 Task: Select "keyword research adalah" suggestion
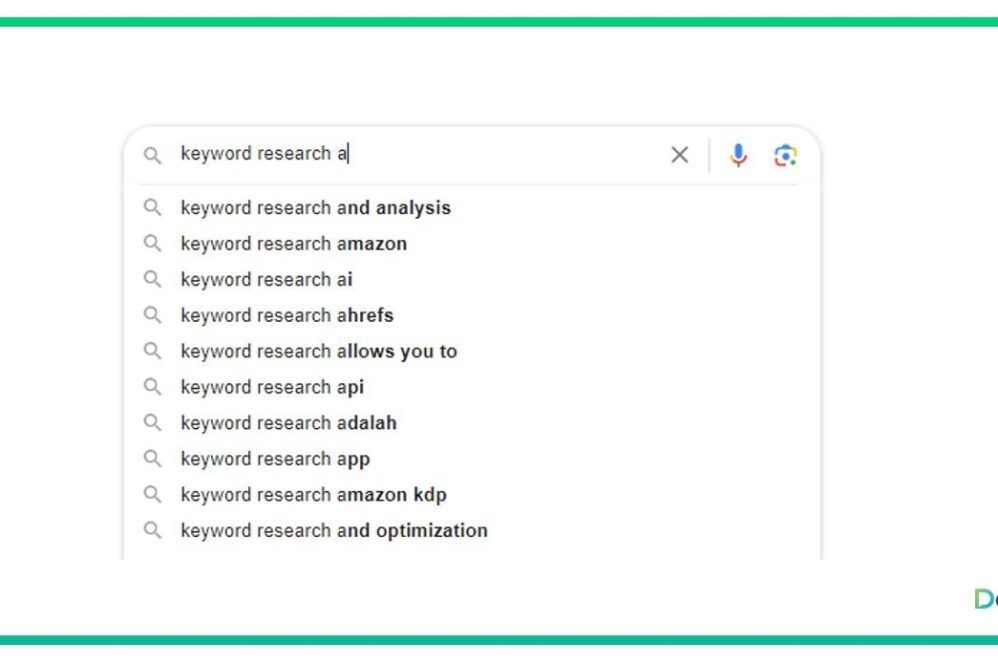[x=288, y=423]
